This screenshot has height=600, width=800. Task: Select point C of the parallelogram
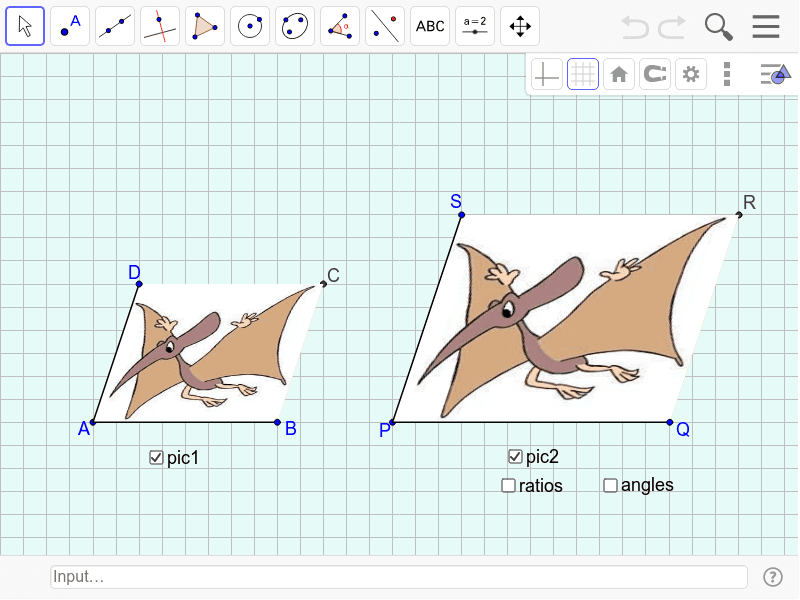323,284
